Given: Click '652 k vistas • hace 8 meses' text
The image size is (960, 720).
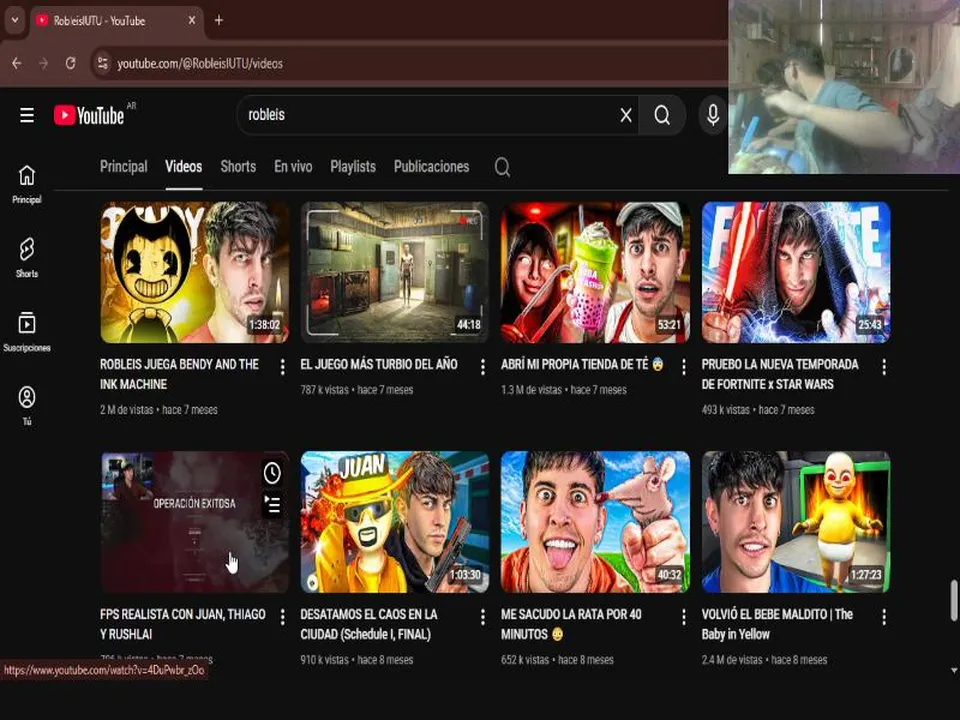Looking at the screenshot, I should [x=557, y=659].
